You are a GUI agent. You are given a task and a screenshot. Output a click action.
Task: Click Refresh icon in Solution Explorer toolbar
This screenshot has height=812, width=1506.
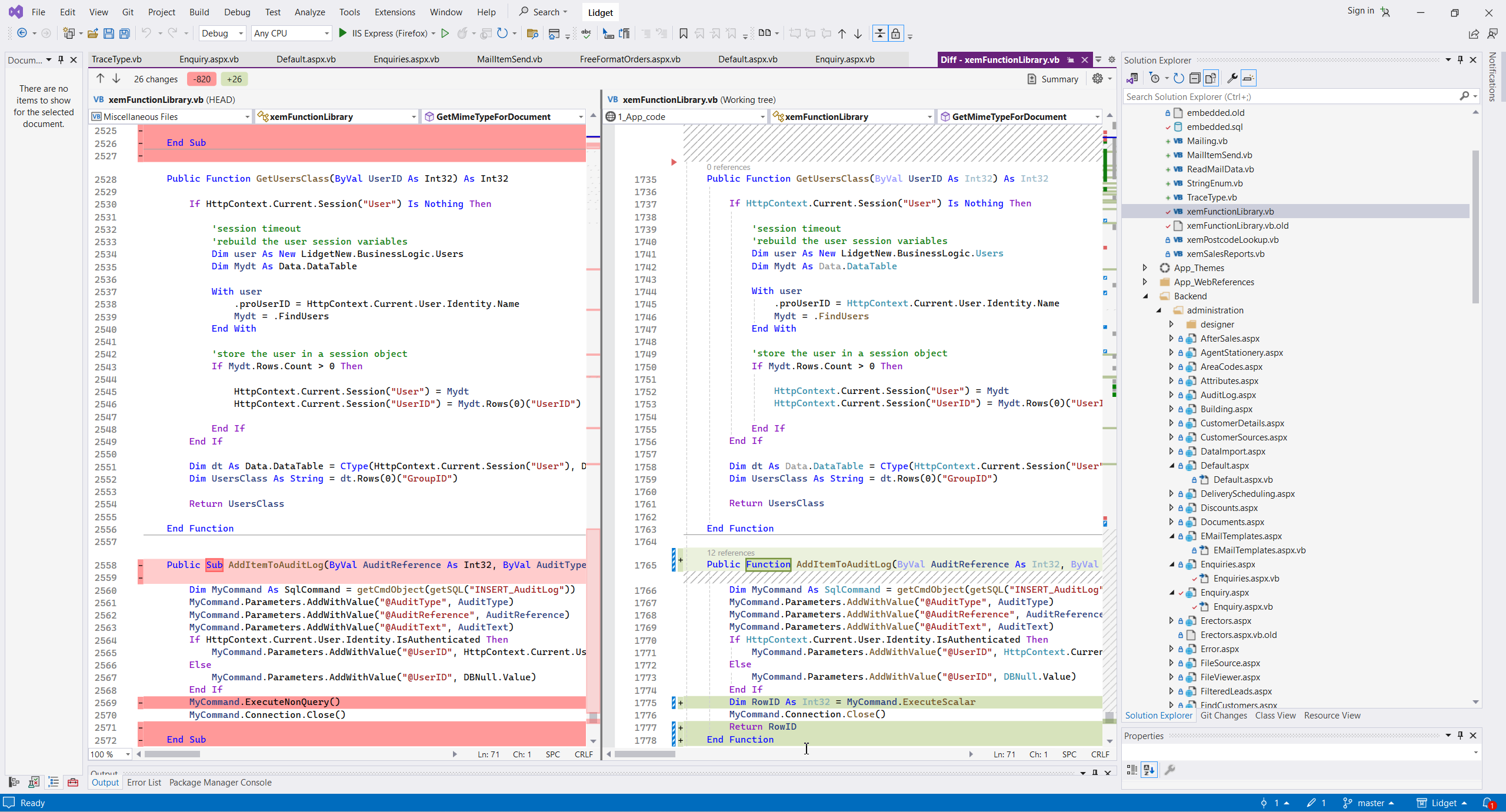[1178, 78]
